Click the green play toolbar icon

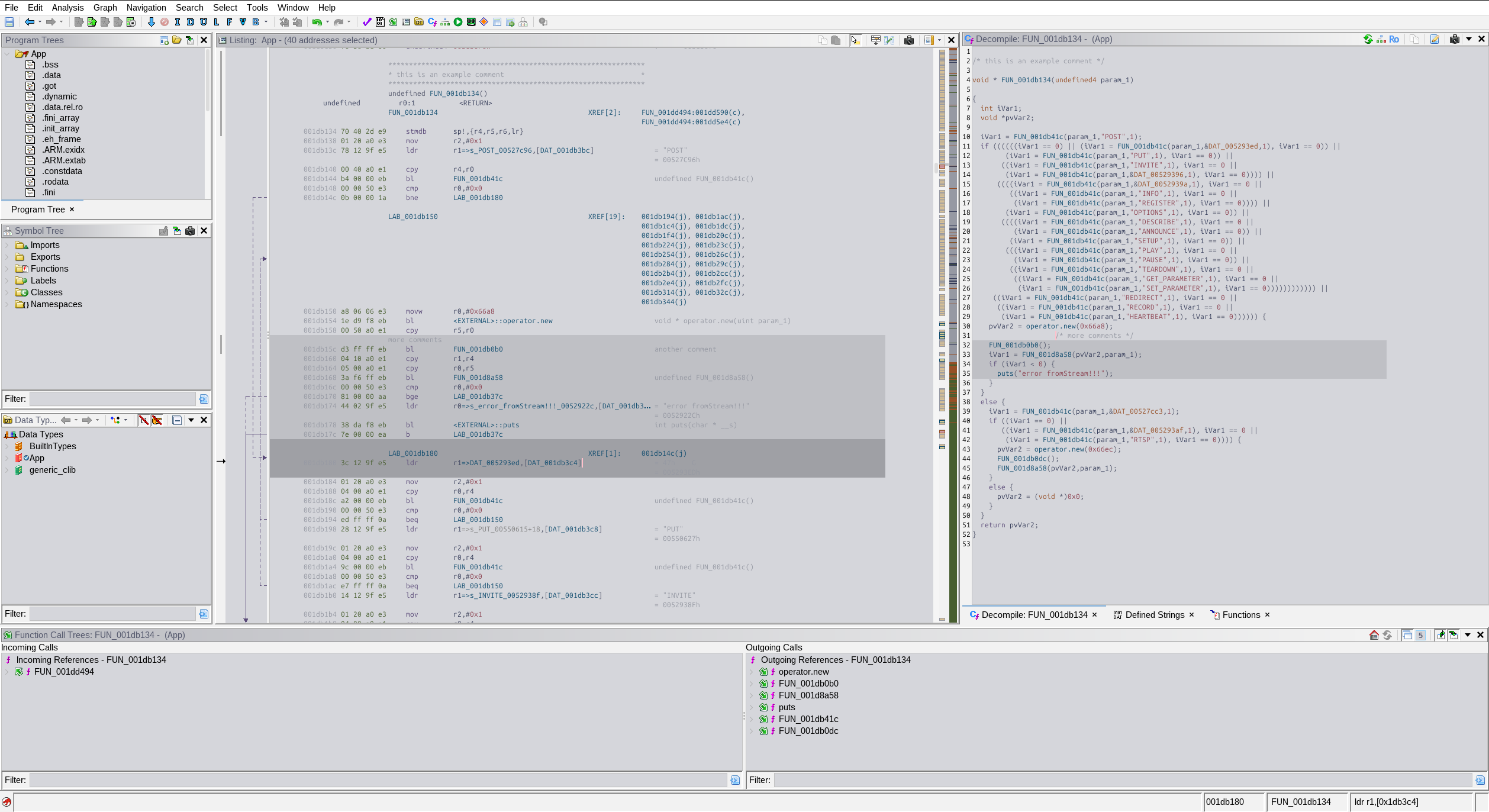pyautogui.click(x=458, y=22)
